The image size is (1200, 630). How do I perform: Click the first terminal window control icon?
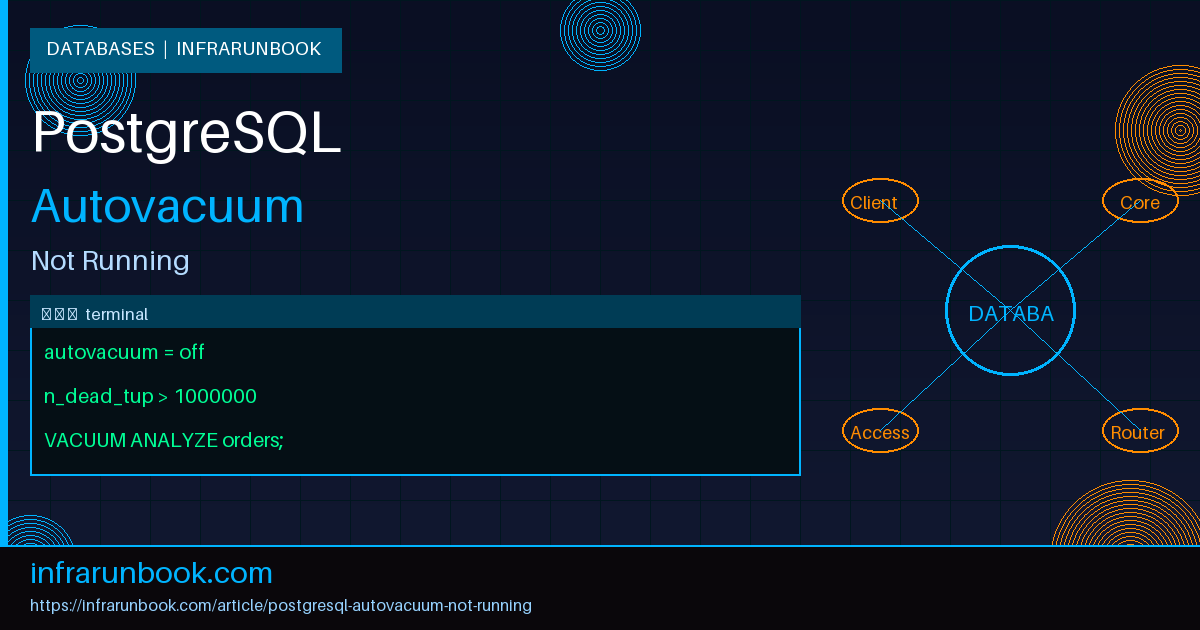coord(46,313)
